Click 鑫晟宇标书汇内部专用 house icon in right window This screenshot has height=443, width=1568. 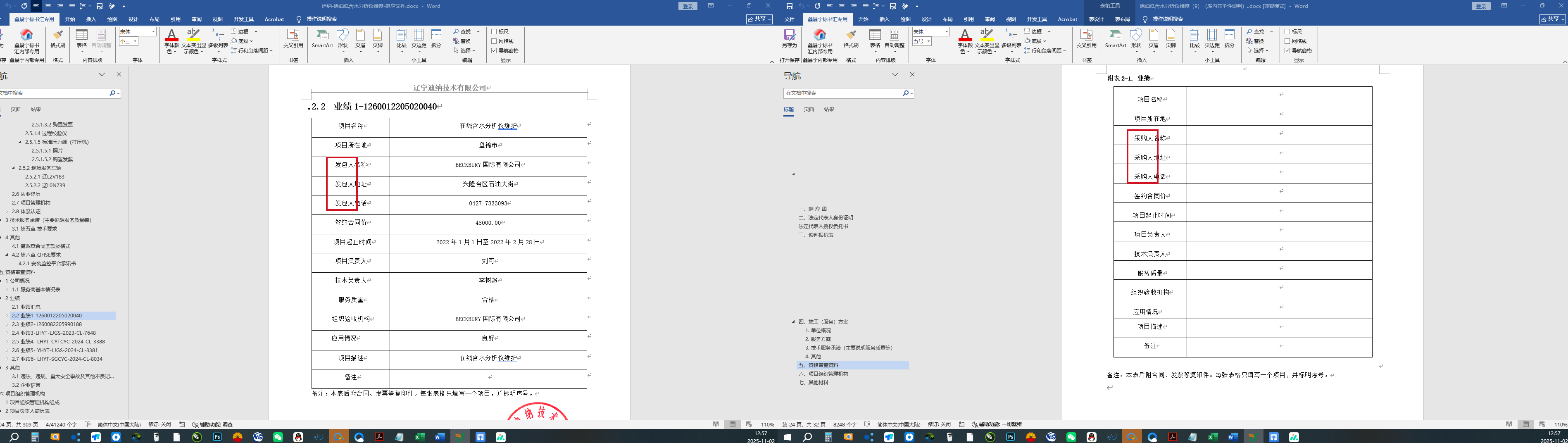click(x=820, y=40)
